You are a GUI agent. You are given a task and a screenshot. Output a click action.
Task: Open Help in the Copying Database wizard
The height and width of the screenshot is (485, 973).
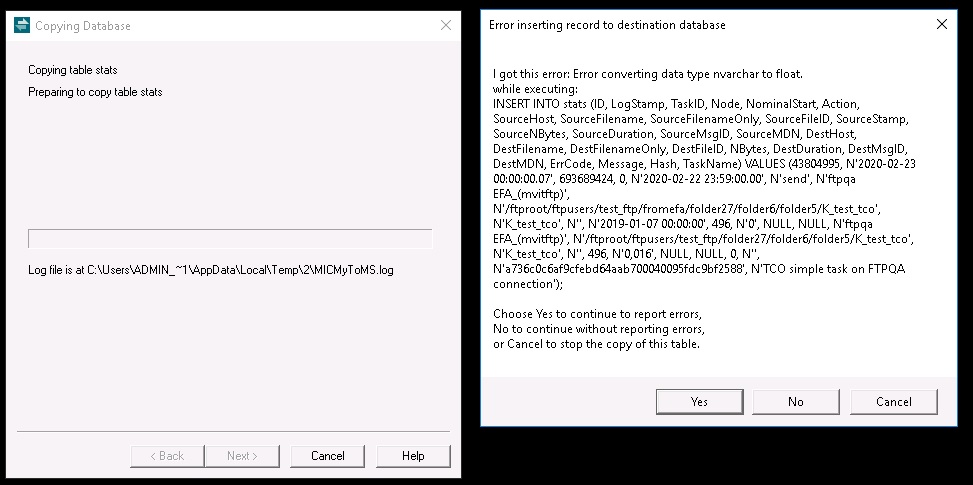tap(413, 456)
